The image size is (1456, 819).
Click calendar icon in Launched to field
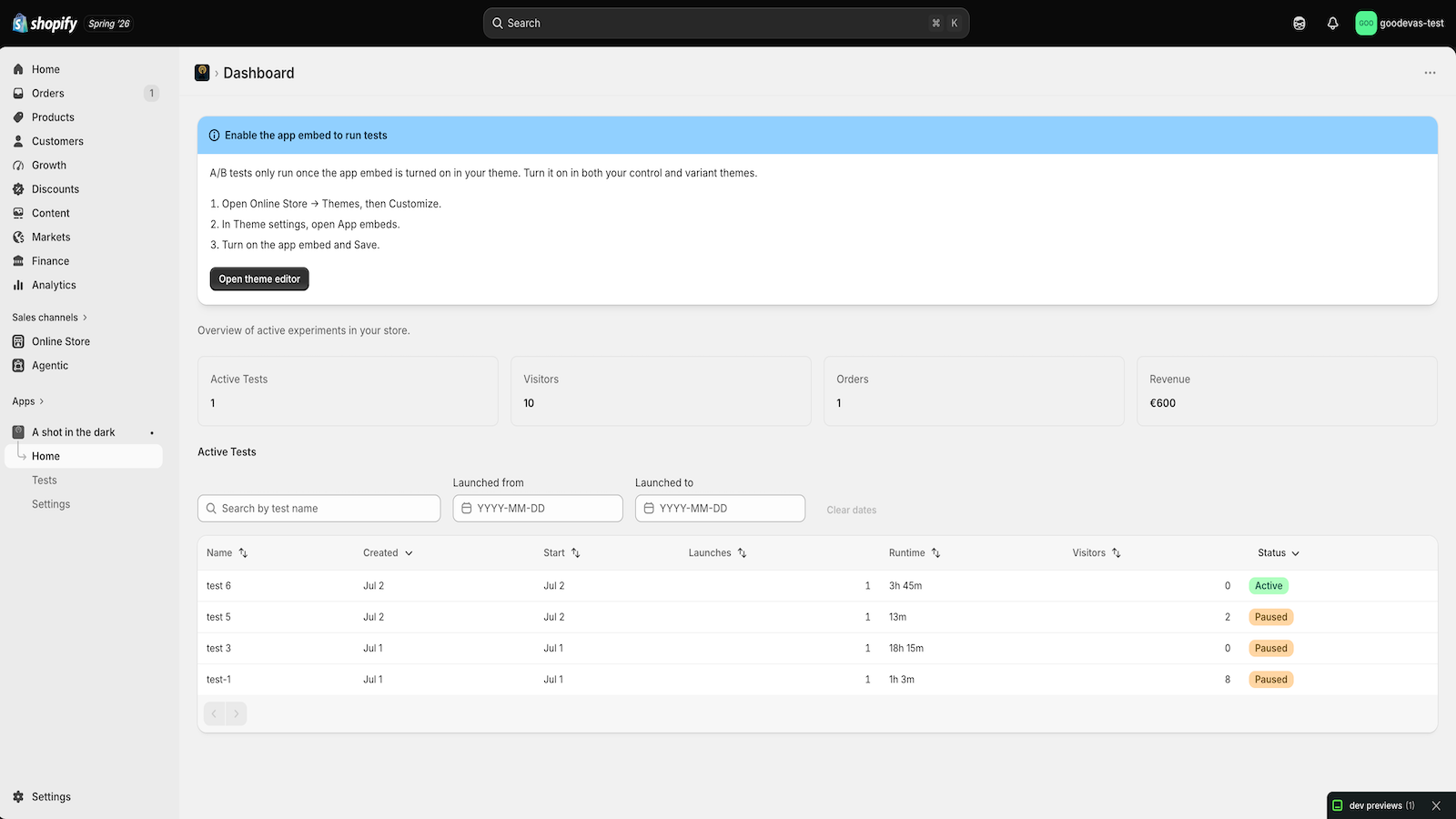(649, 509)
